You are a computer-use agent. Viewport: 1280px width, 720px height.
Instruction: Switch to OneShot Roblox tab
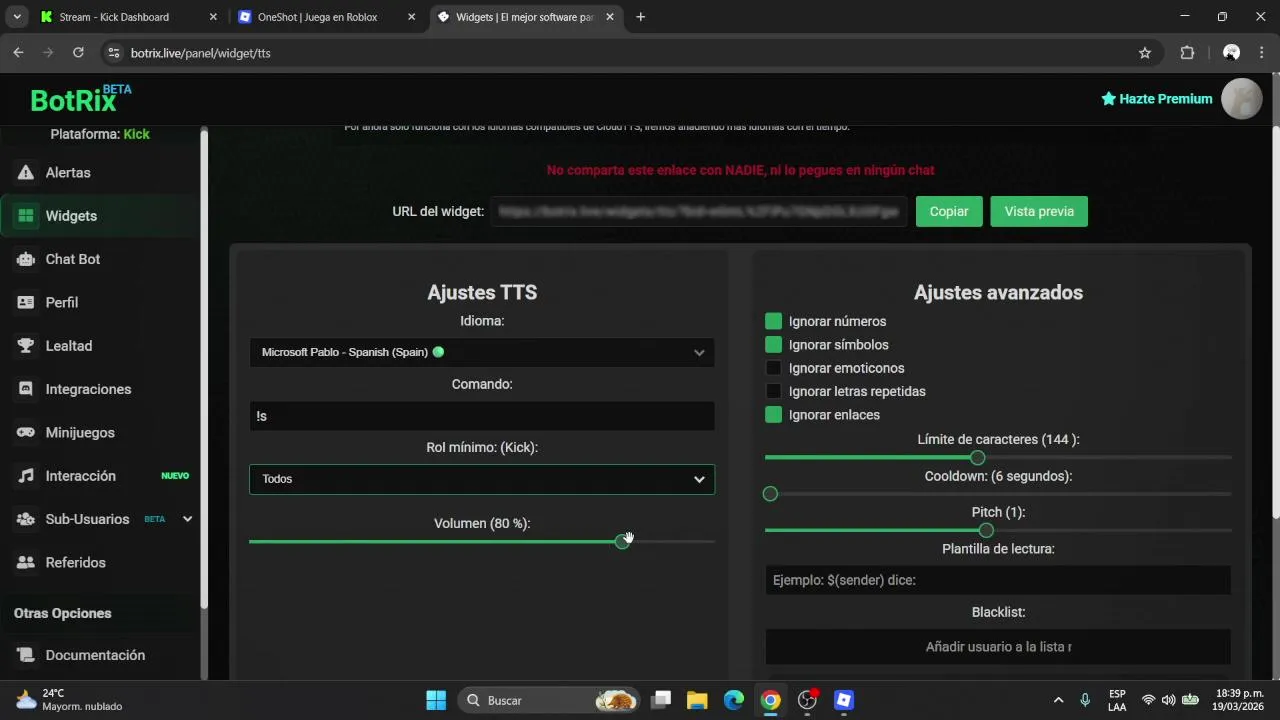328,17
